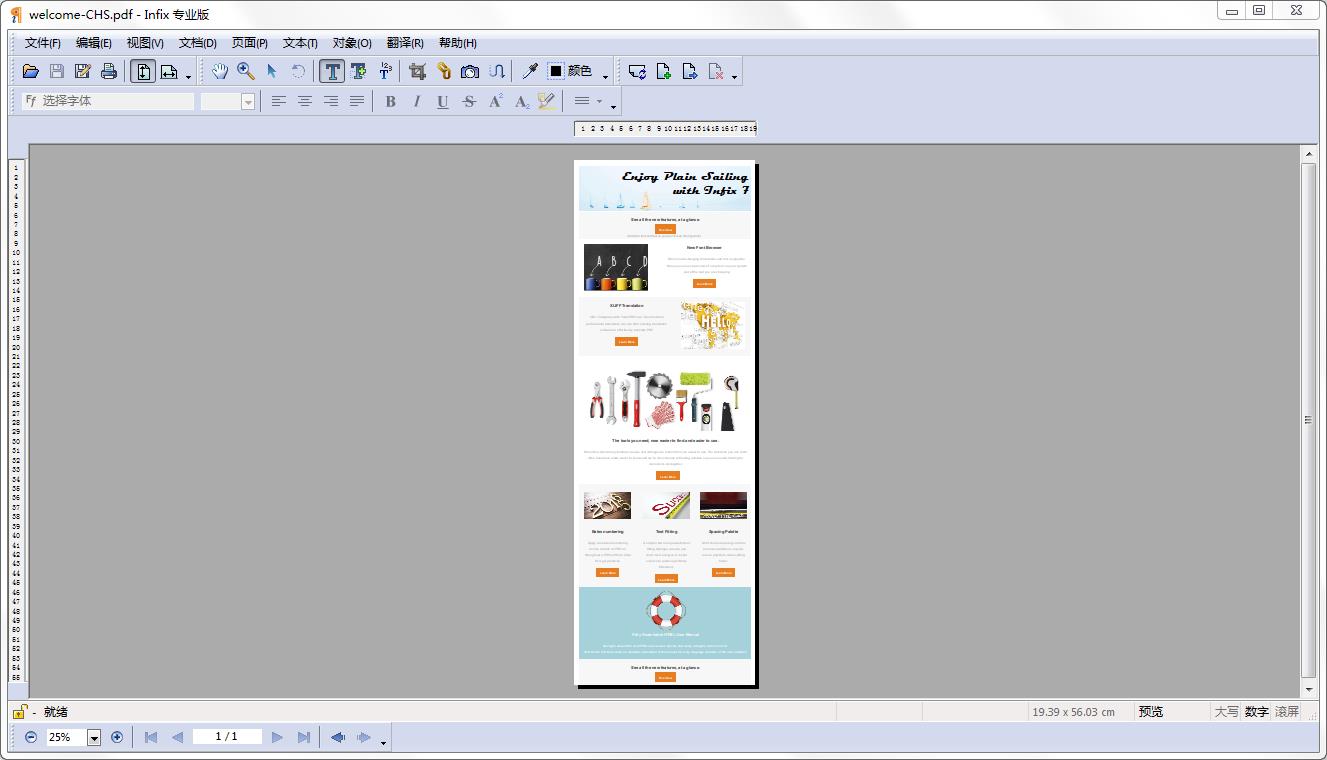Select the Zoom magnifier tool
Screen dimensions: 1327x760
pyautogui.click(x=244, y=71)
